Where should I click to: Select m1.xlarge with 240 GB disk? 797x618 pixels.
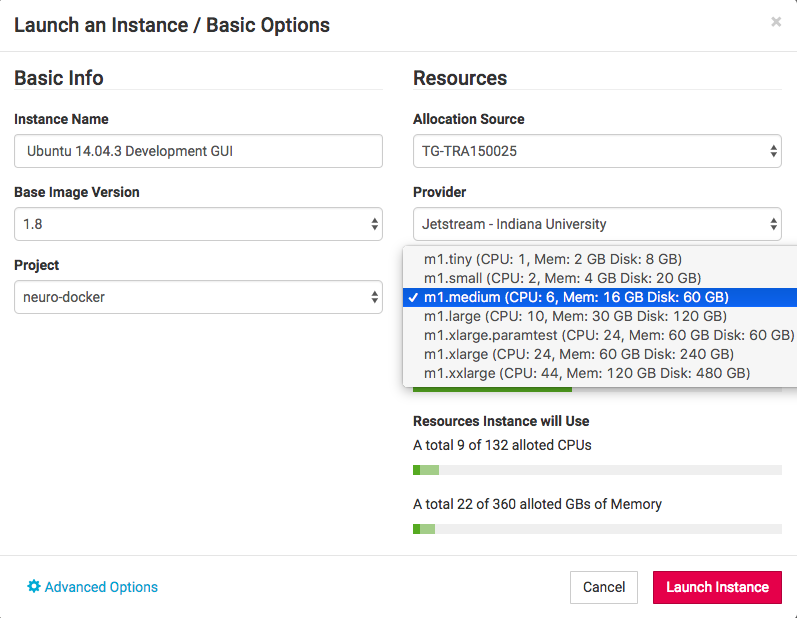(x=578, y=354)
